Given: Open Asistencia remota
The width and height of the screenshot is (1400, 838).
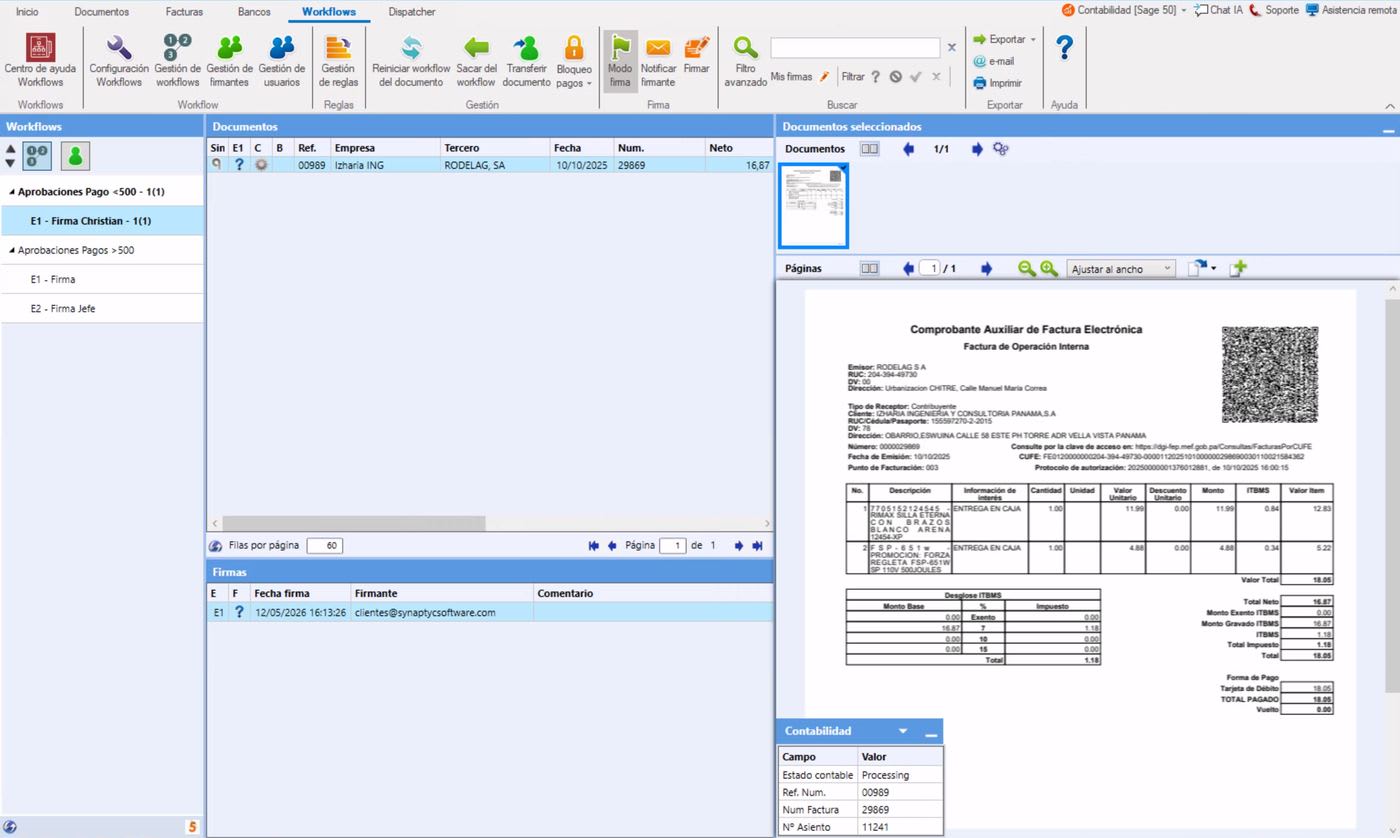Looking at the screenshot, I should point(1350,10).
